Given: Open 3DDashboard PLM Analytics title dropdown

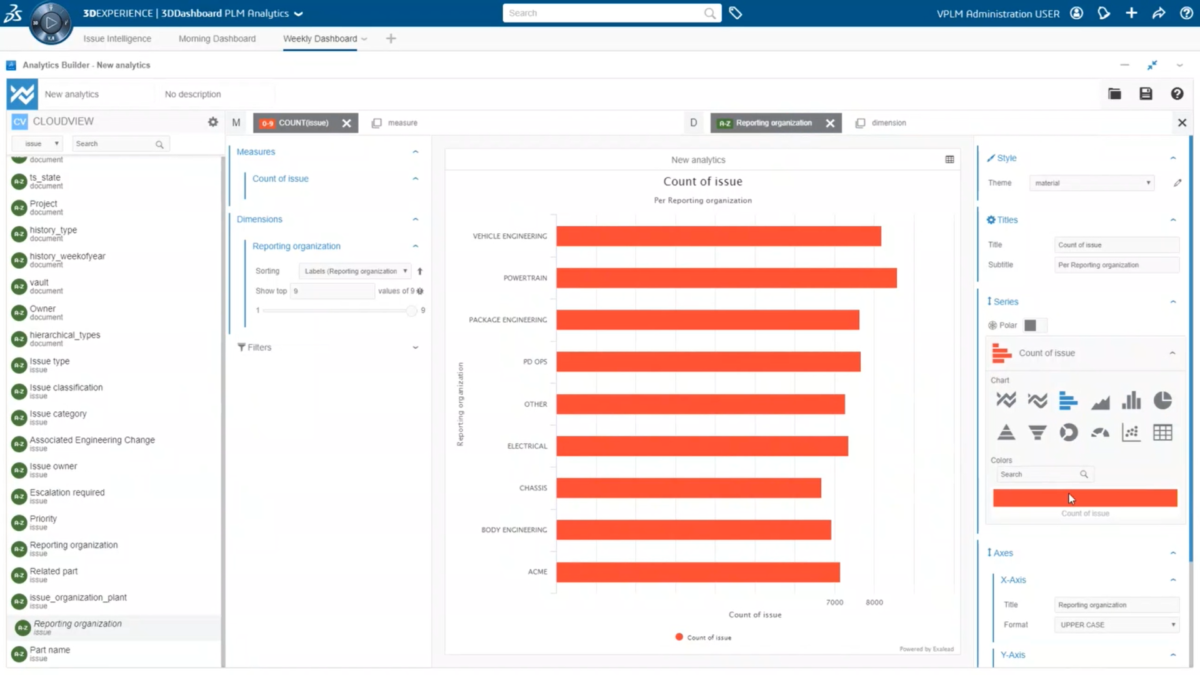Looking at the screenshot, I should point(298,14).
